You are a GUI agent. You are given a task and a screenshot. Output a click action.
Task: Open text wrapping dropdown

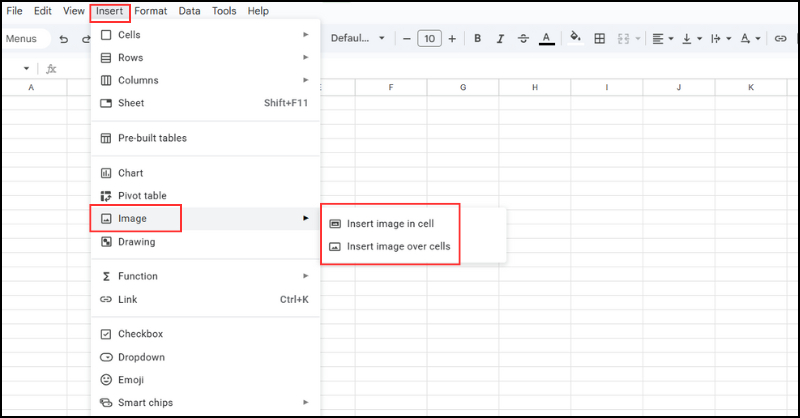pos(721,38)
